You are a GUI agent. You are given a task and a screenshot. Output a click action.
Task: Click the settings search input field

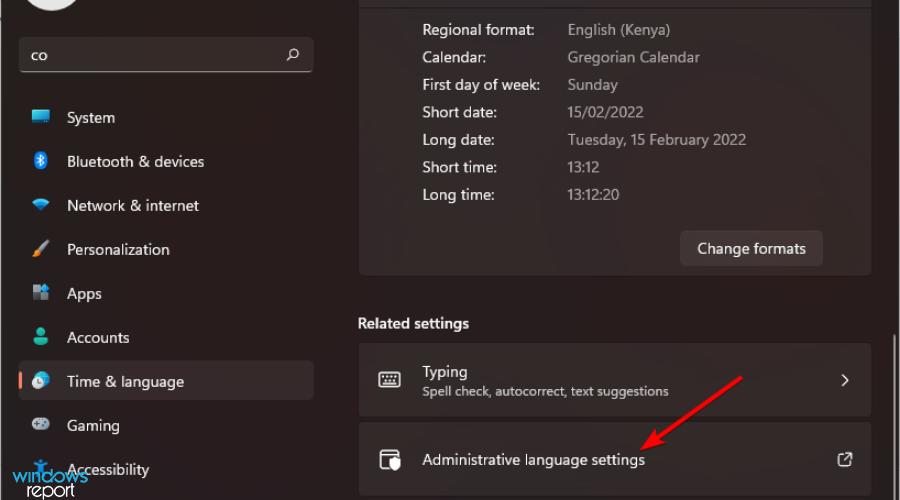166,55
